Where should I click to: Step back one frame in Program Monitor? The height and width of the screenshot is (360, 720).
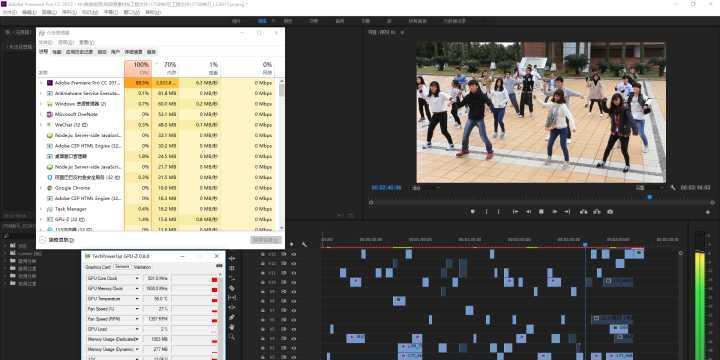point(529,212)
